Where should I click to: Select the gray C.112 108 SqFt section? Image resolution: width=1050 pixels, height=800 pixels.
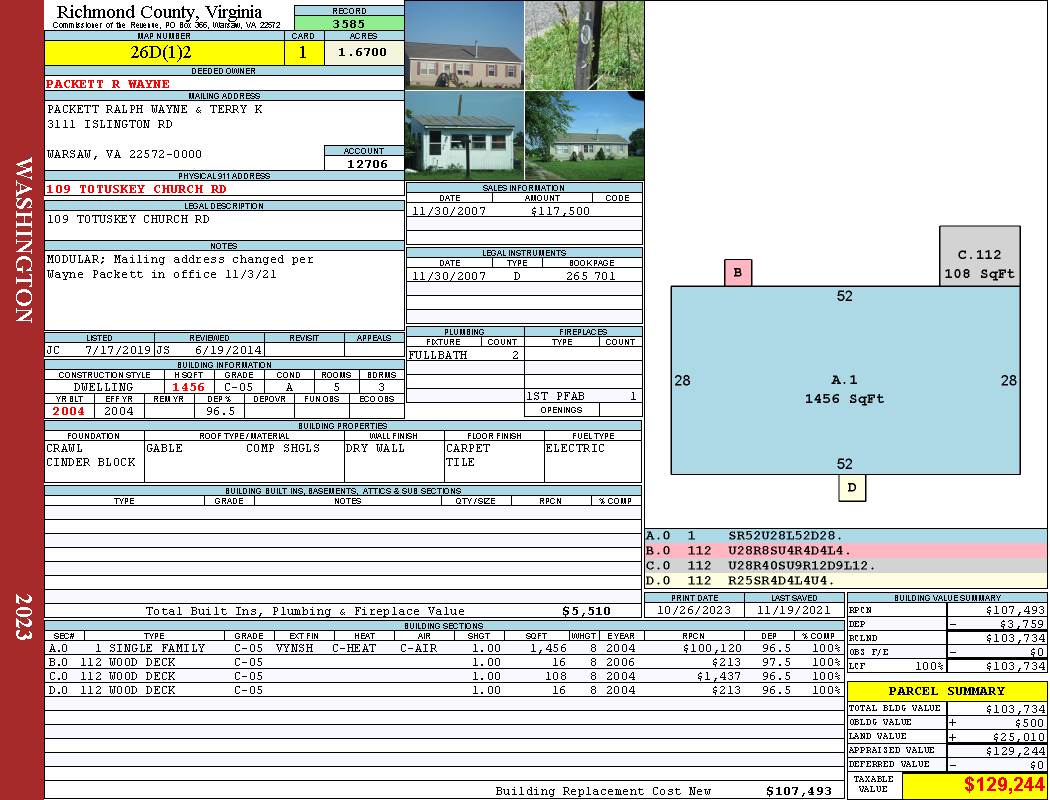click(979, 256)
